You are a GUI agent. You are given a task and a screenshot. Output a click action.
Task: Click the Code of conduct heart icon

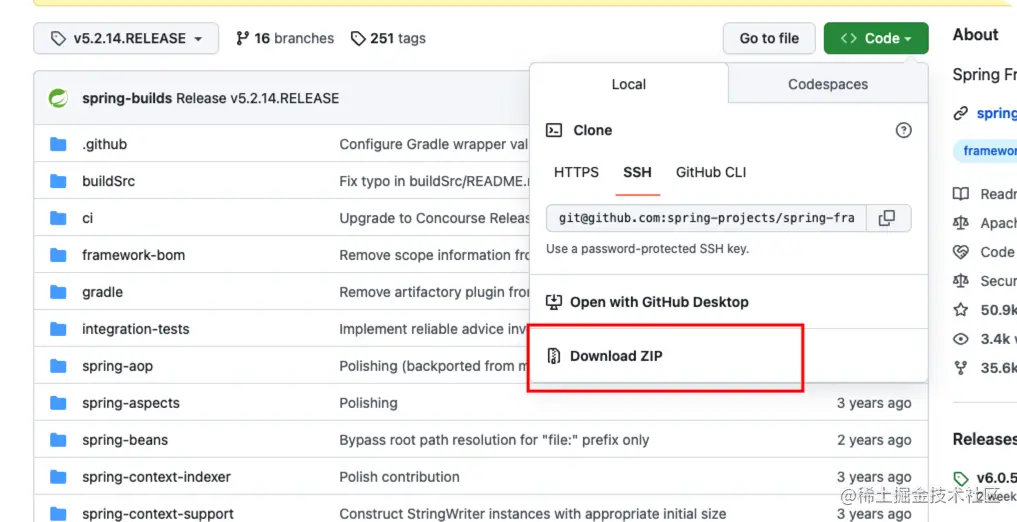(x=961, y=252)
